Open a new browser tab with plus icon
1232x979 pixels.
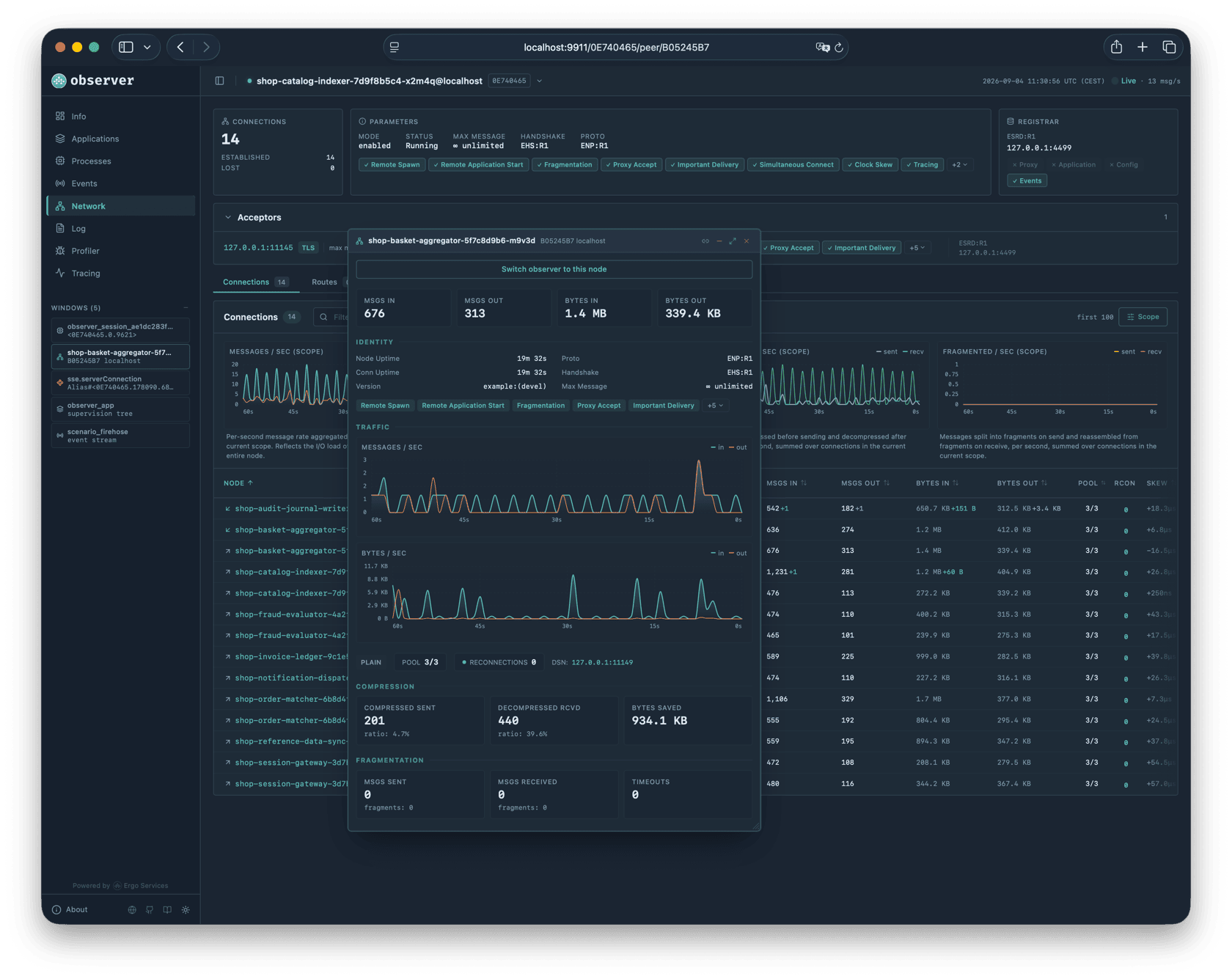click(x=1143, y=47)
